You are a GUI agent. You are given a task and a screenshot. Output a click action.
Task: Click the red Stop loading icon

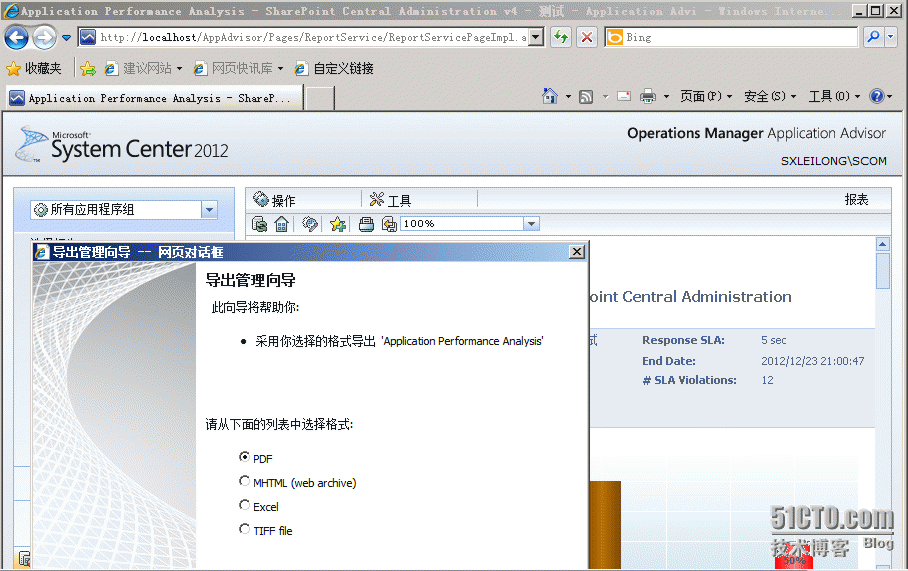pyautogui.click(x=587, y=38)
